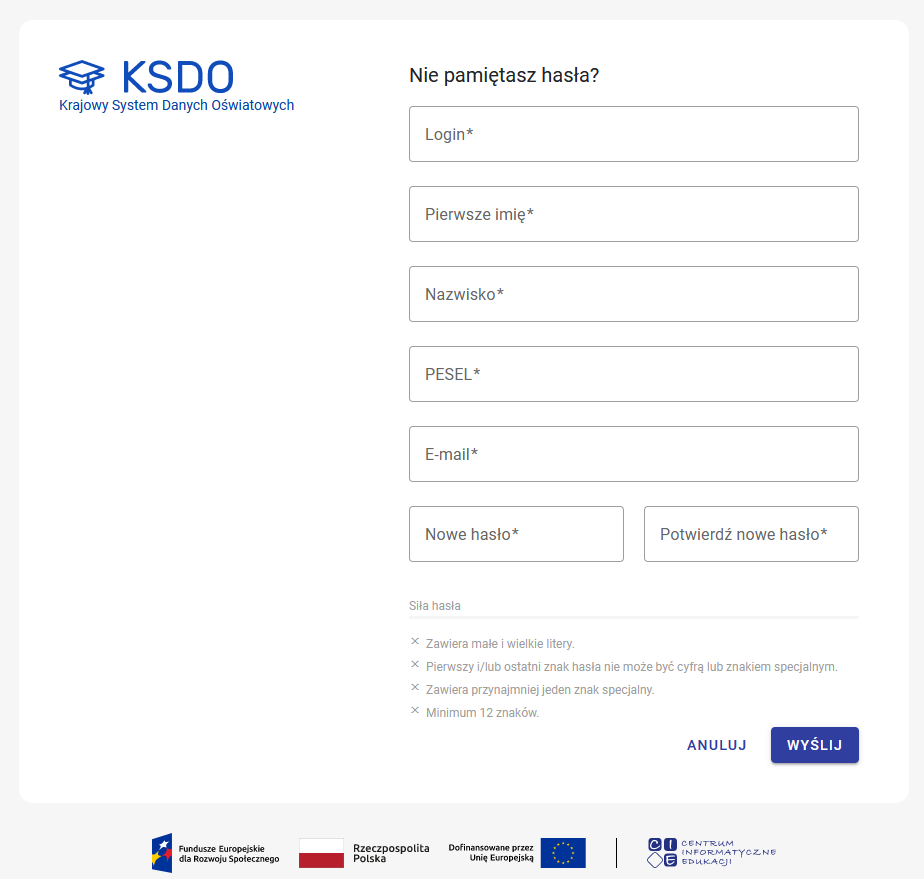
Task: Click the Siła hasła strength bar
Action: click(633, 618)
